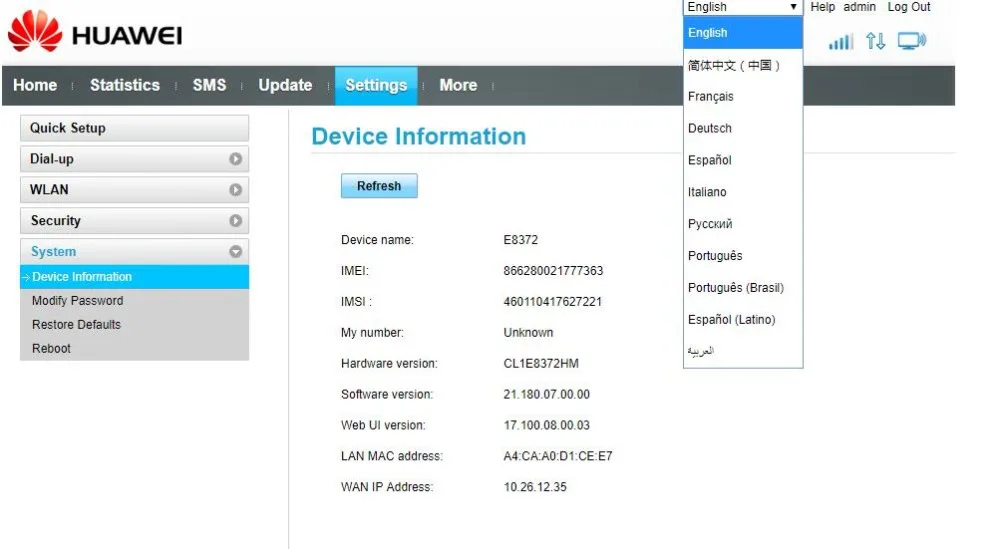The image size is (1000, 549).
Task: Select Web UI version 17.100.08.00.03
Action: click(x=547, y=425)
